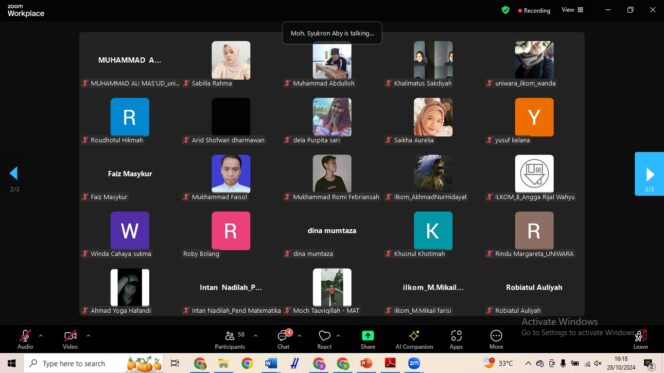The image size is (664, 373).
Task: Select dela Puspita sari's tile
Action: [x=332, y=117]
